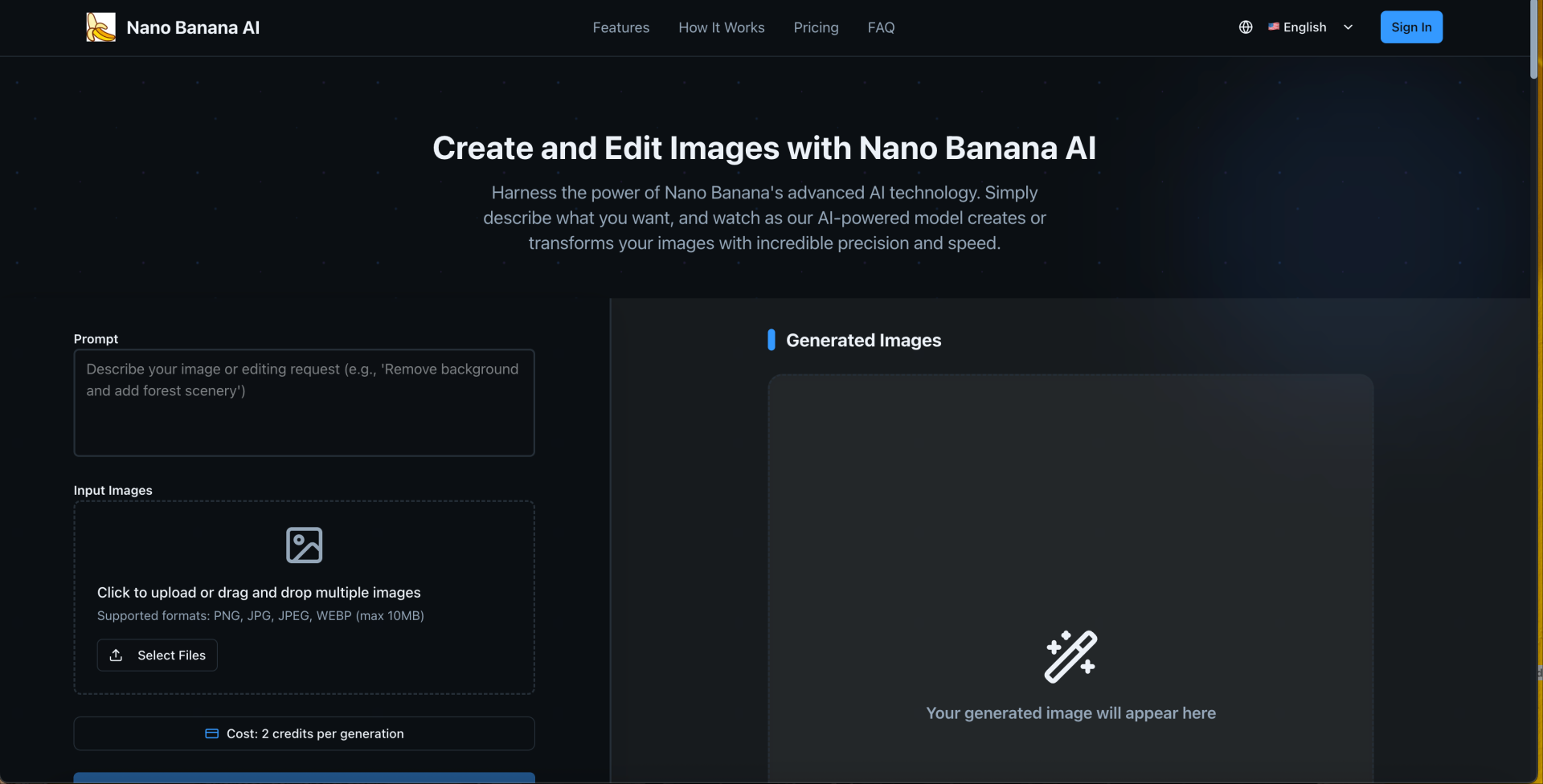The image size is (1543, 784).
Task: Click the language dropdown chevron arrow
Action: (1349, 27)
